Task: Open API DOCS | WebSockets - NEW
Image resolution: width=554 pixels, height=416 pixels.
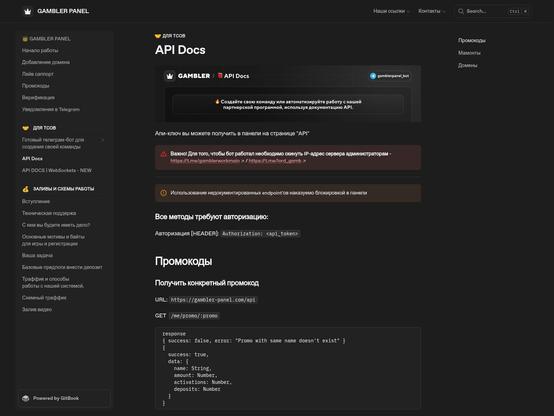Action: 57,170
